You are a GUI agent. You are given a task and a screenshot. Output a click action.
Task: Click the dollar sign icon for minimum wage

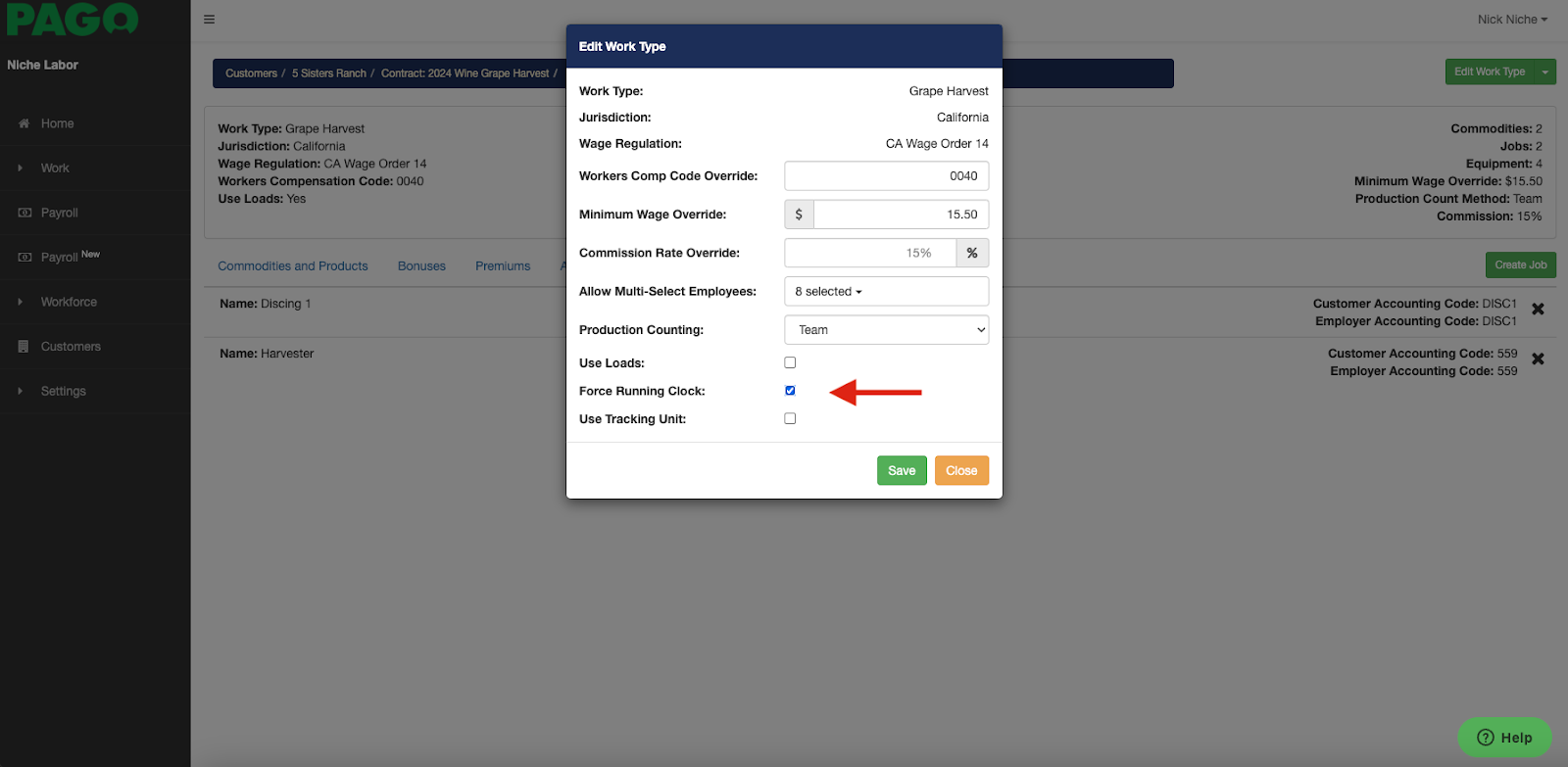click(799, 215)
